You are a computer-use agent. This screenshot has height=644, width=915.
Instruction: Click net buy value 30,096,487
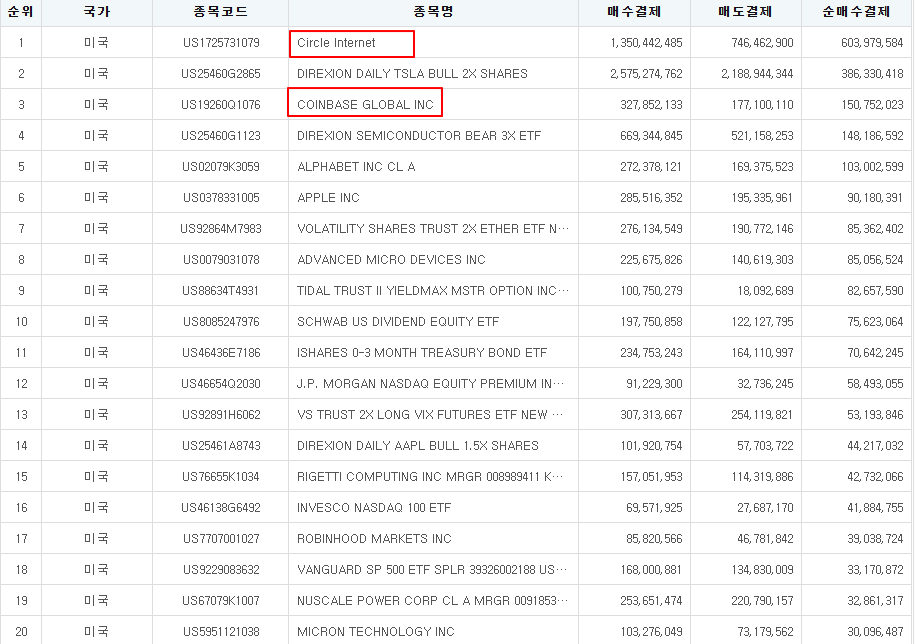coord(875,631)
